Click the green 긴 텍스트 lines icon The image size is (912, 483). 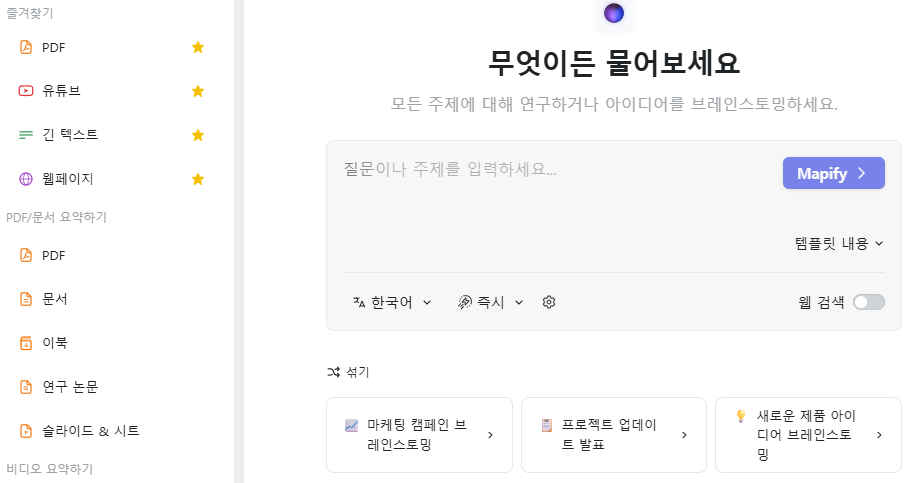[x=26, y=135]
